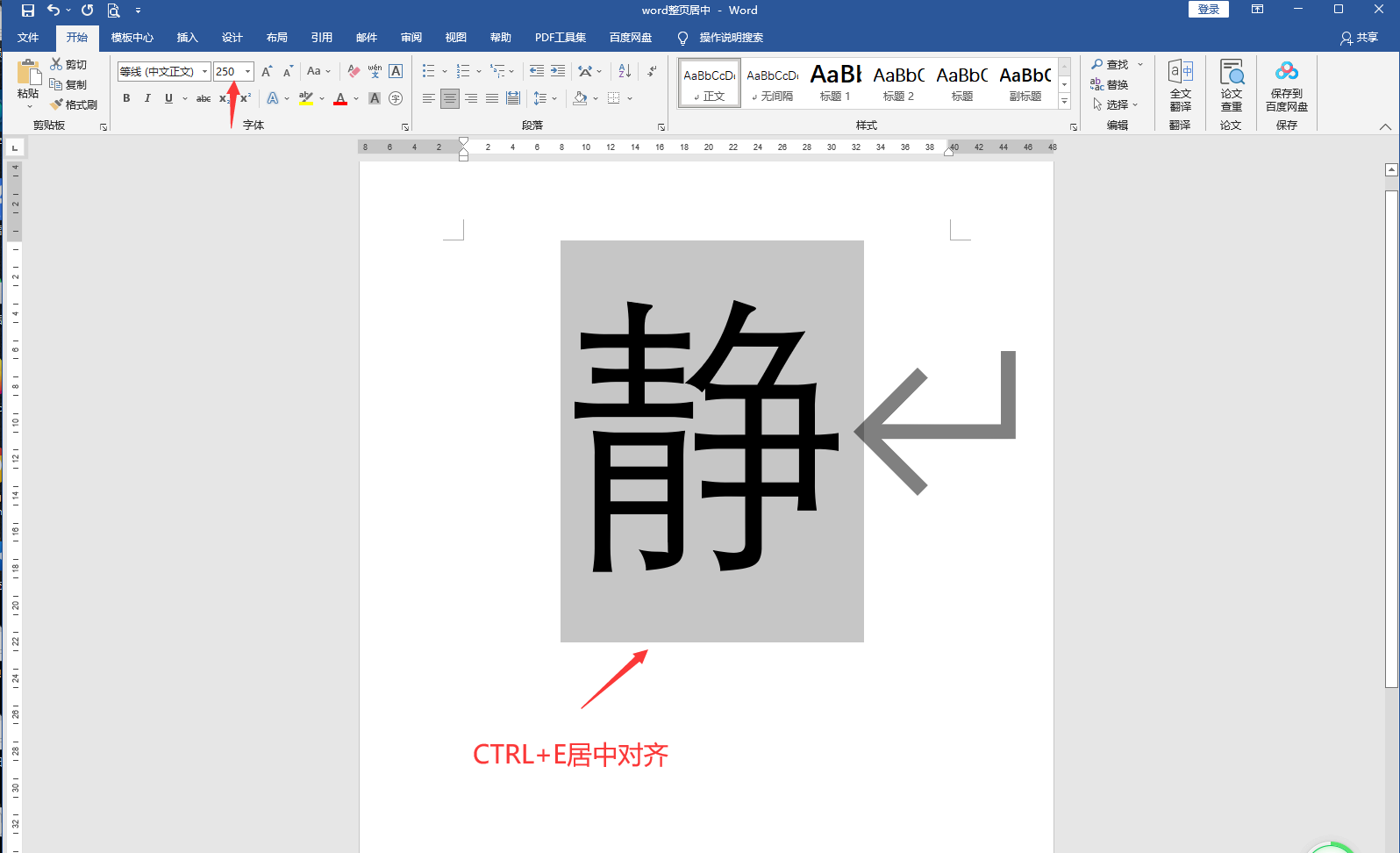Switch to the Insert (插入) tab
The width and height of the screenshot is (1400, 853).
(x=188, y=38)
